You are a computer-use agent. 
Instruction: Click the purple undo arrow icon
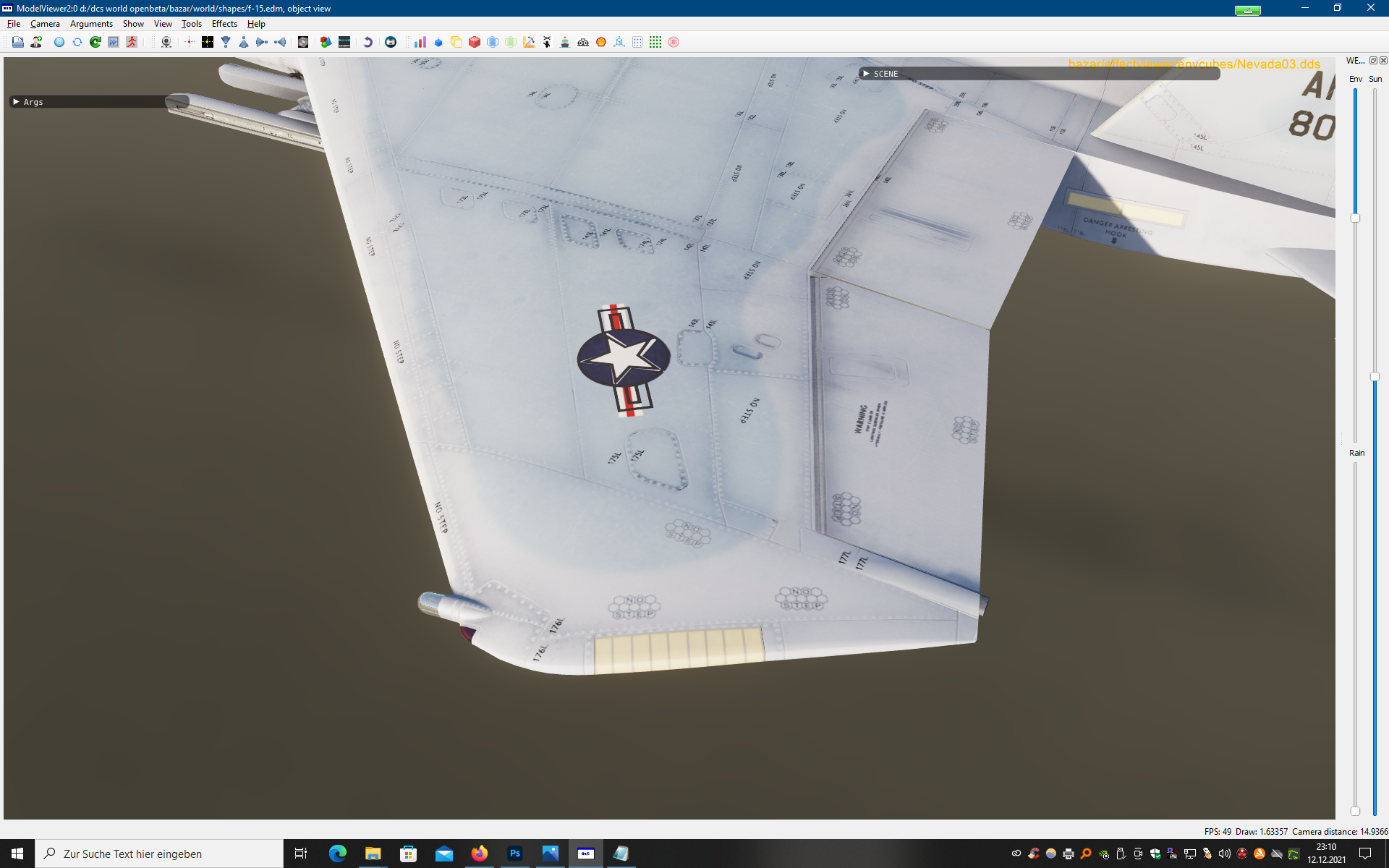(368, 42)
